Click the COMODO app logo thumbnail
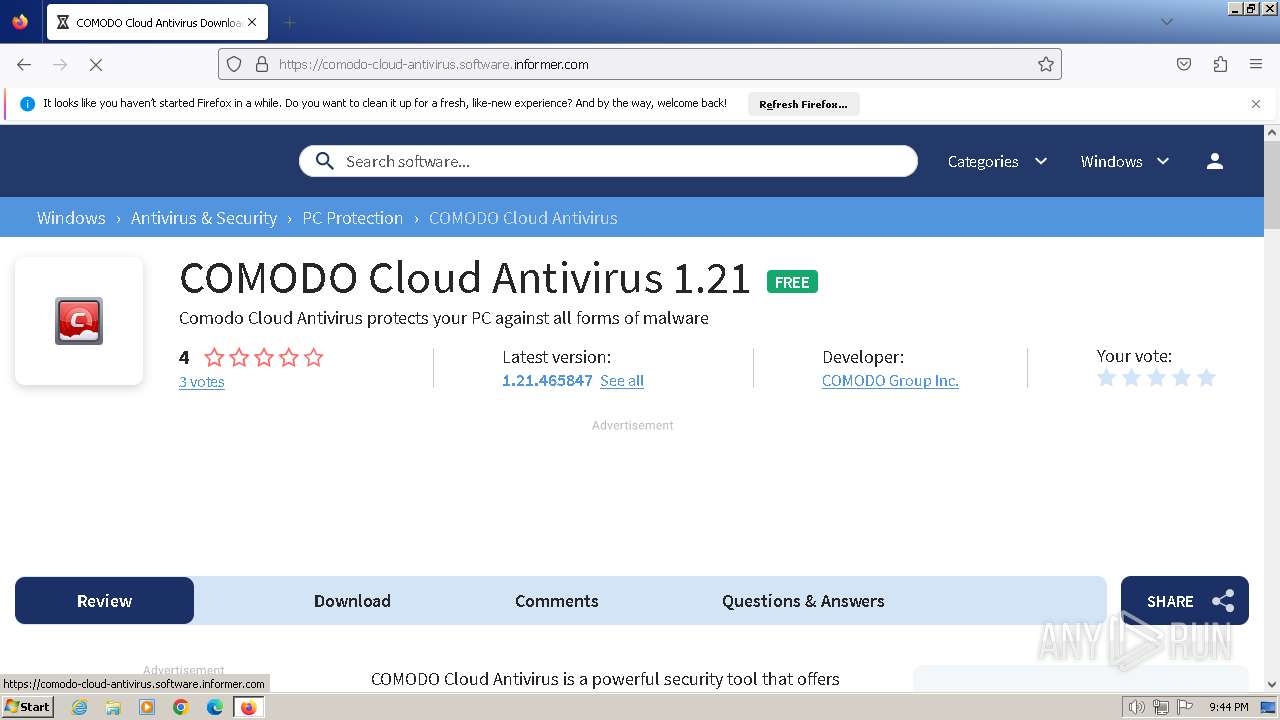The width and height of the screenshot is (1280, 720). pyautogui.click(x=79, y=321)
